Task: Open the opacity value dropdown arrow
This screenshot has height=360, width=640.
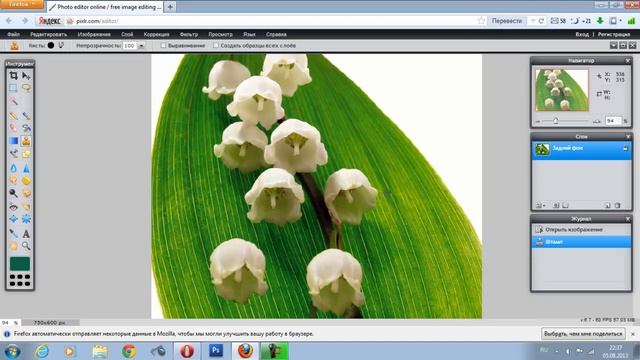Action: [141, 46]
